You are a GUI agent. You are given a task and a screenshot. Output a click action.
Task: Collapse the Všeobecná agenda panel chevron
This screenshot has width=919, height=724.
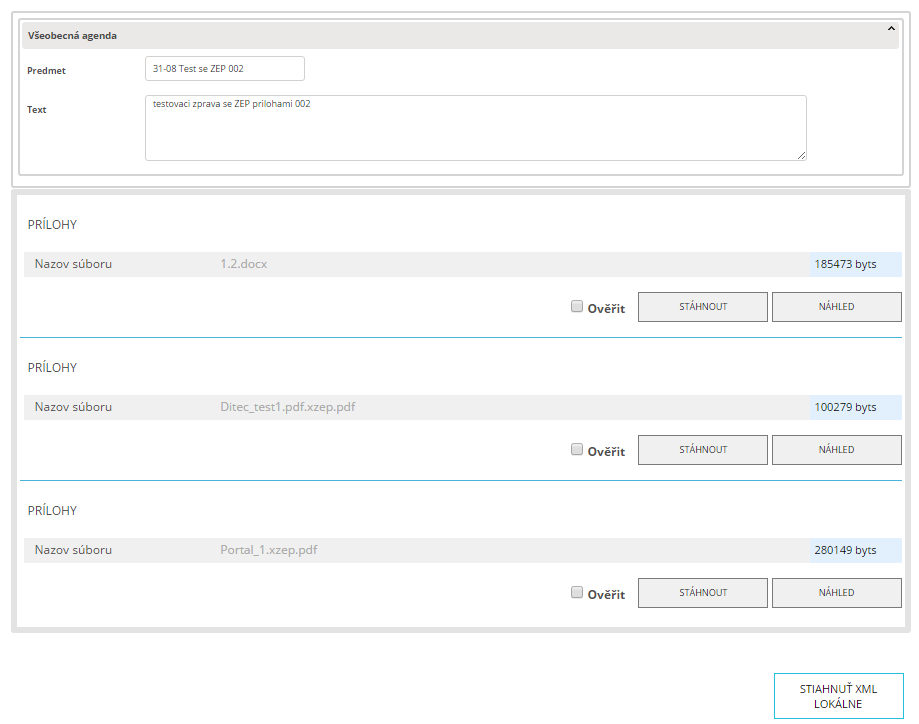891,29
